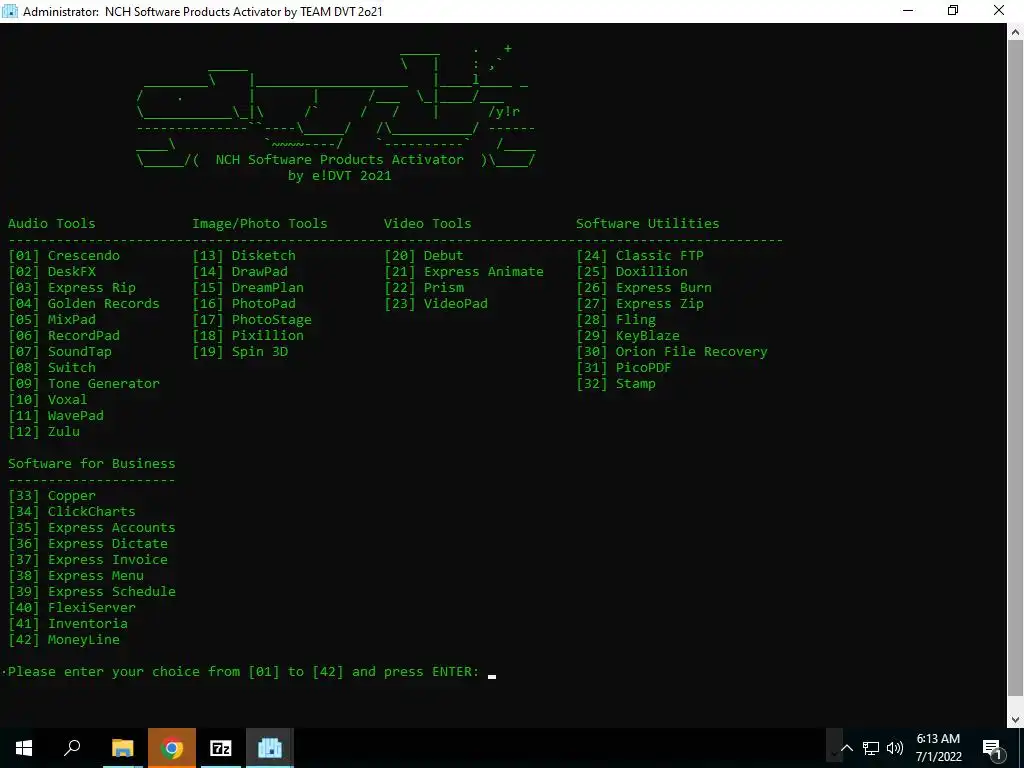Screen dimensions: 1024x768
Task: Click the '[42] MoneyLine' entry
Action: (x=64, y=640)
